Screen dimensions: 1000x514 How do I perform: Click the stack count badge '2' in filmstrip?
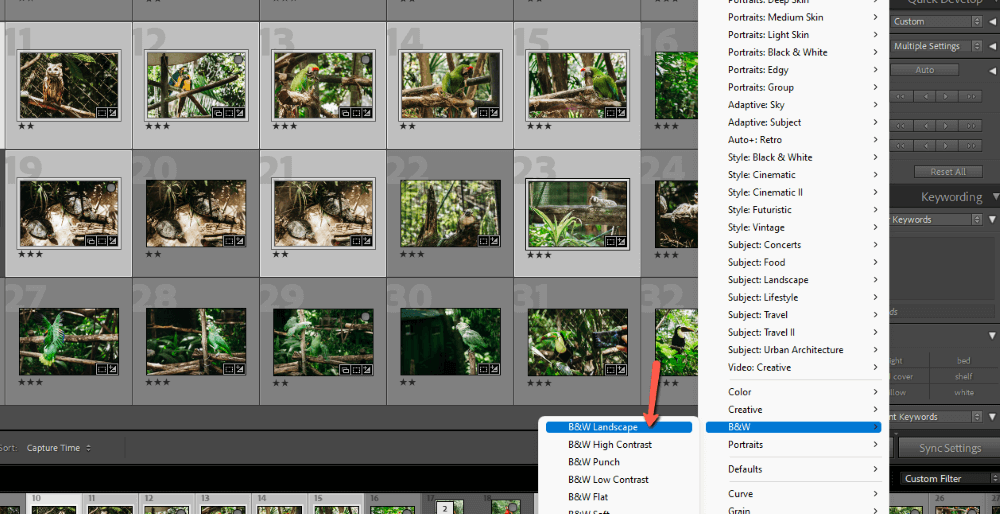point(445,508)
